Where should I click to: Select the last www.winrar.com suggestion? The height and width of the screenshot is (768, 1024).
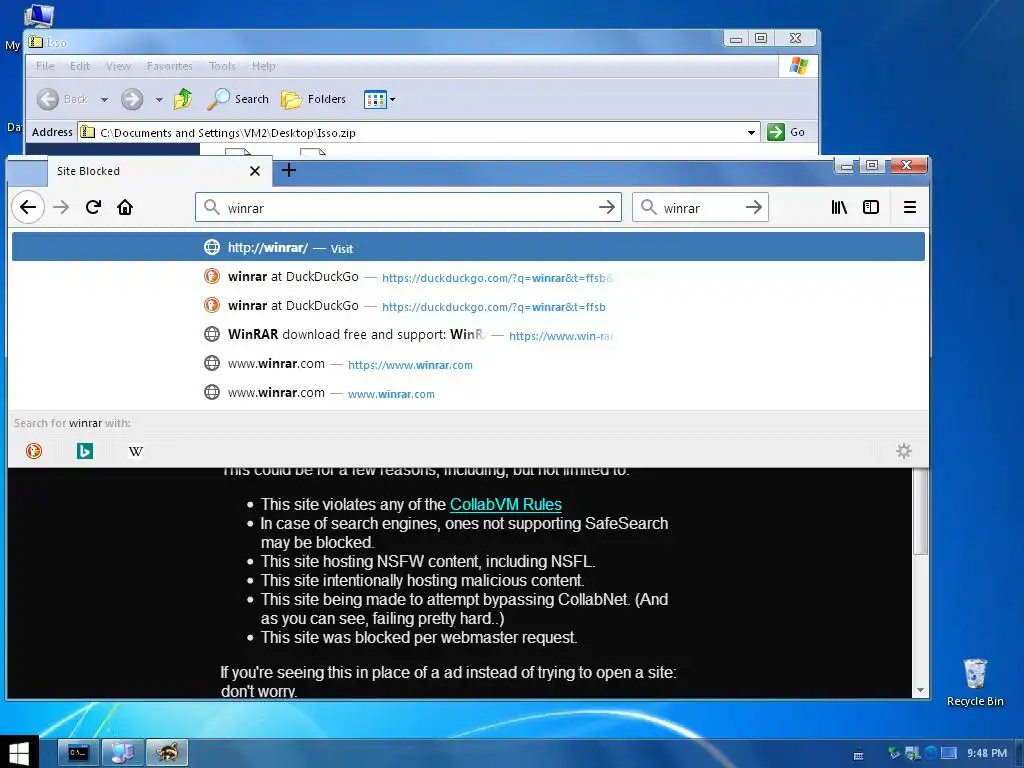468,392
